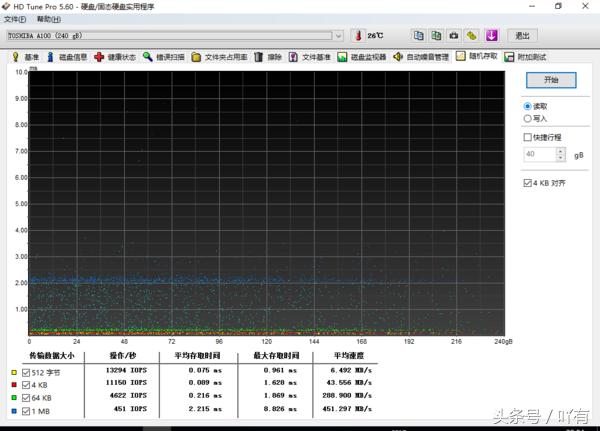Enable the 快捷行程 short stroke checkbox
600x431 pixels.
[528, 137]
